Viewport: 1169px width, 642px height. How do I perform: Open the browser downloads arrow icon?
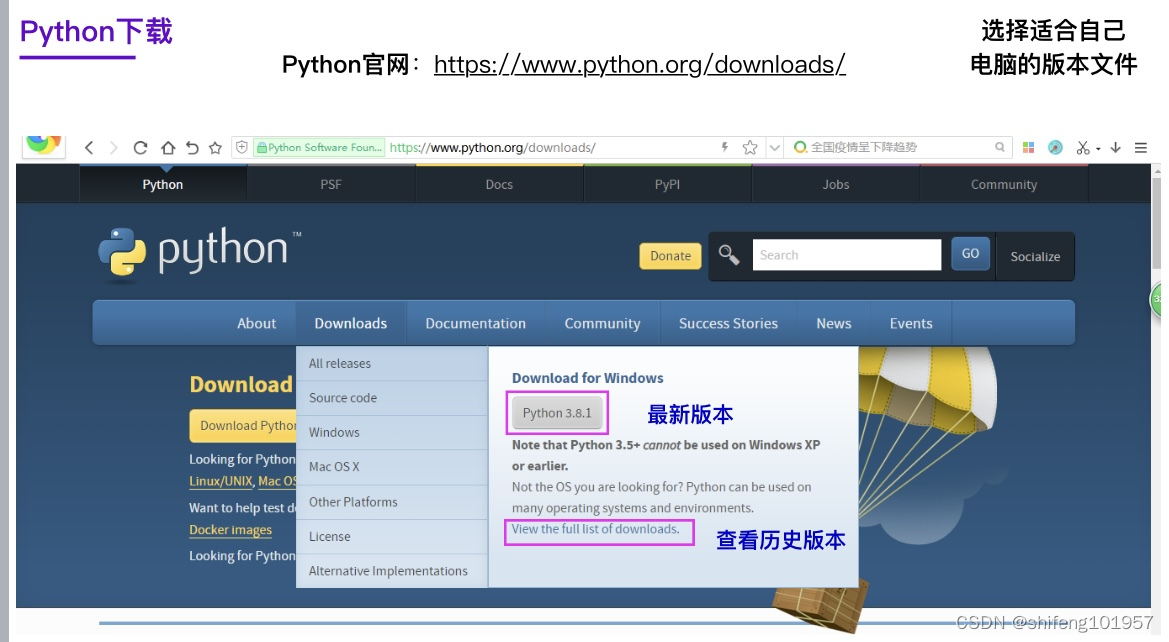point(1115,148)
